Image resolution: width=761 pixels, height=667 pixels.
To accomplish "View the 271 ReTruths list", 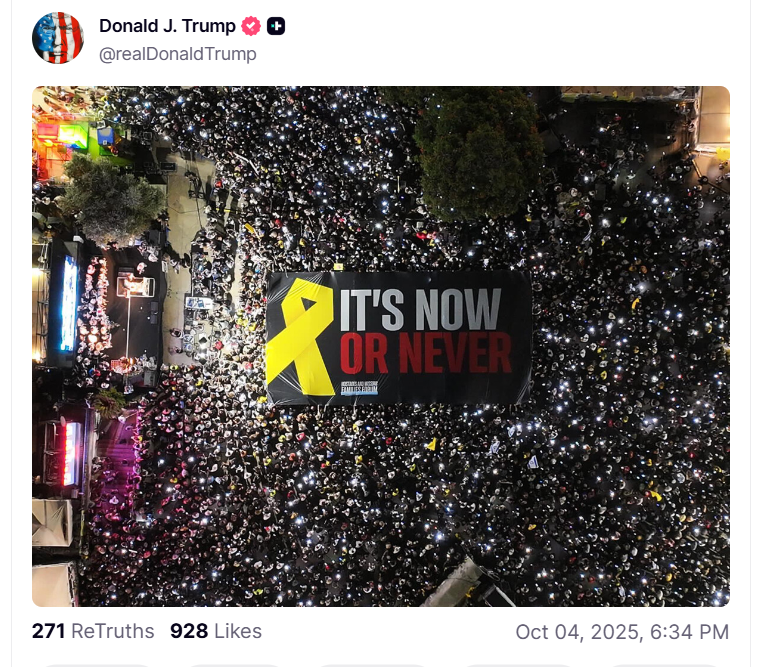I will pos(93,632).
